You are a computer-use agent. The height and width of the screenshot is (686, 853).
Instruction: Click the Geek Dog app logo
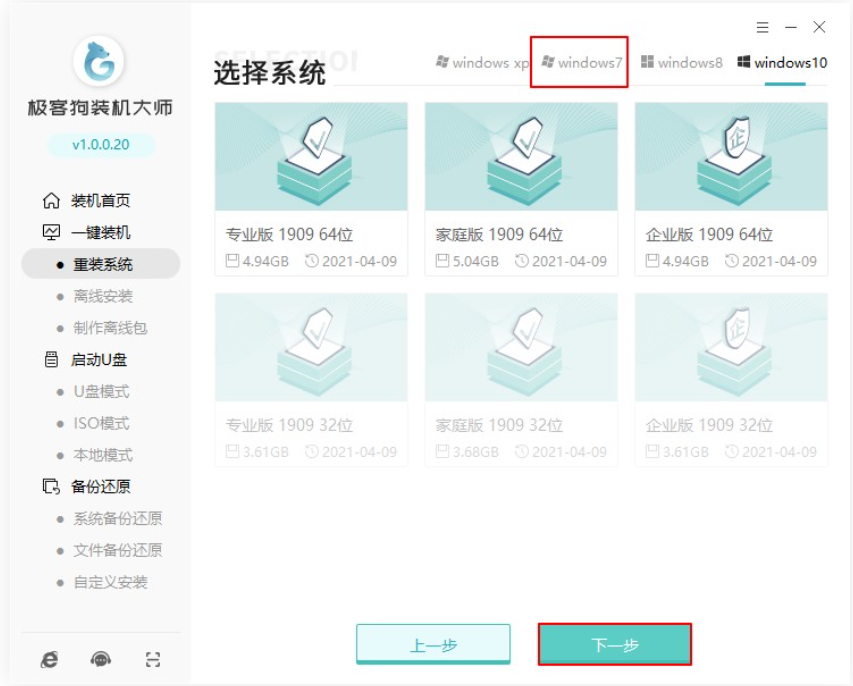[x=99, y=61]
